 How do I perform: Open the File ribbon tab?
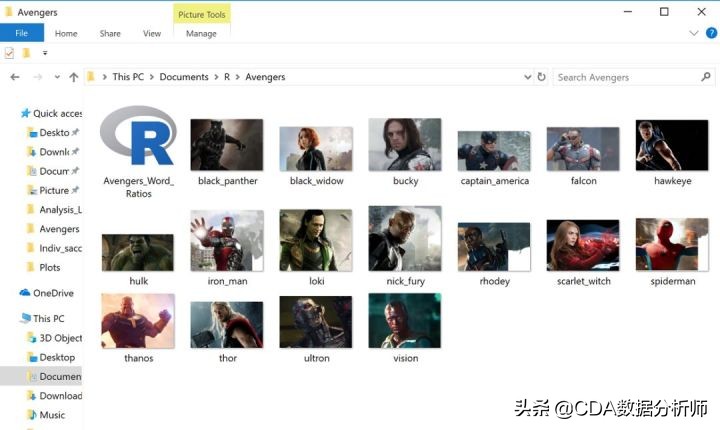(22, 33)
